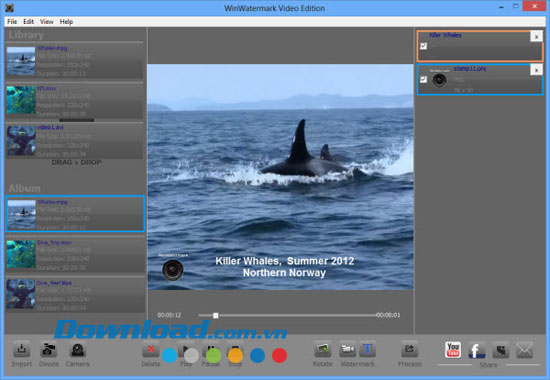Click the 00:00:01 time label right of slider
Viewport: 550px width, 380px height.
388,315
